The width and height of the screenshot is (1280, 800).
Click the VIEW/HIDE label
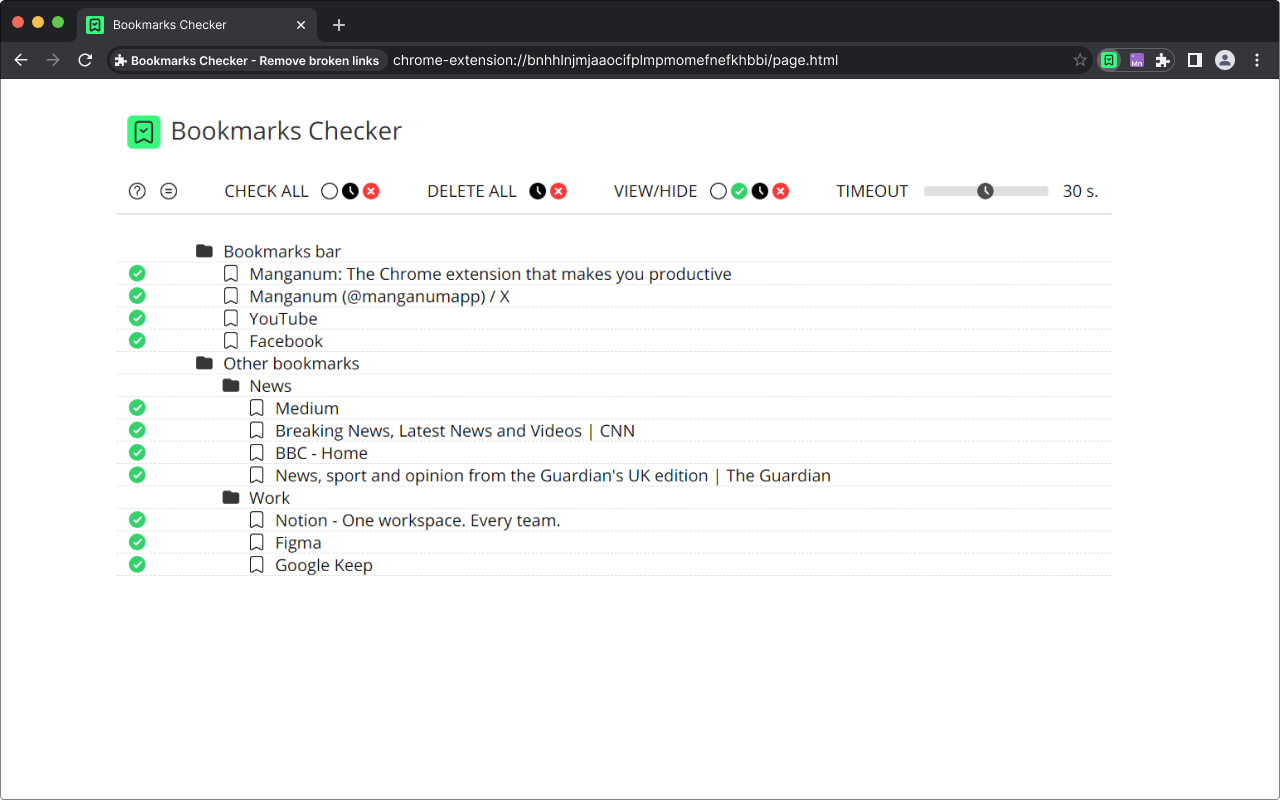656,191
